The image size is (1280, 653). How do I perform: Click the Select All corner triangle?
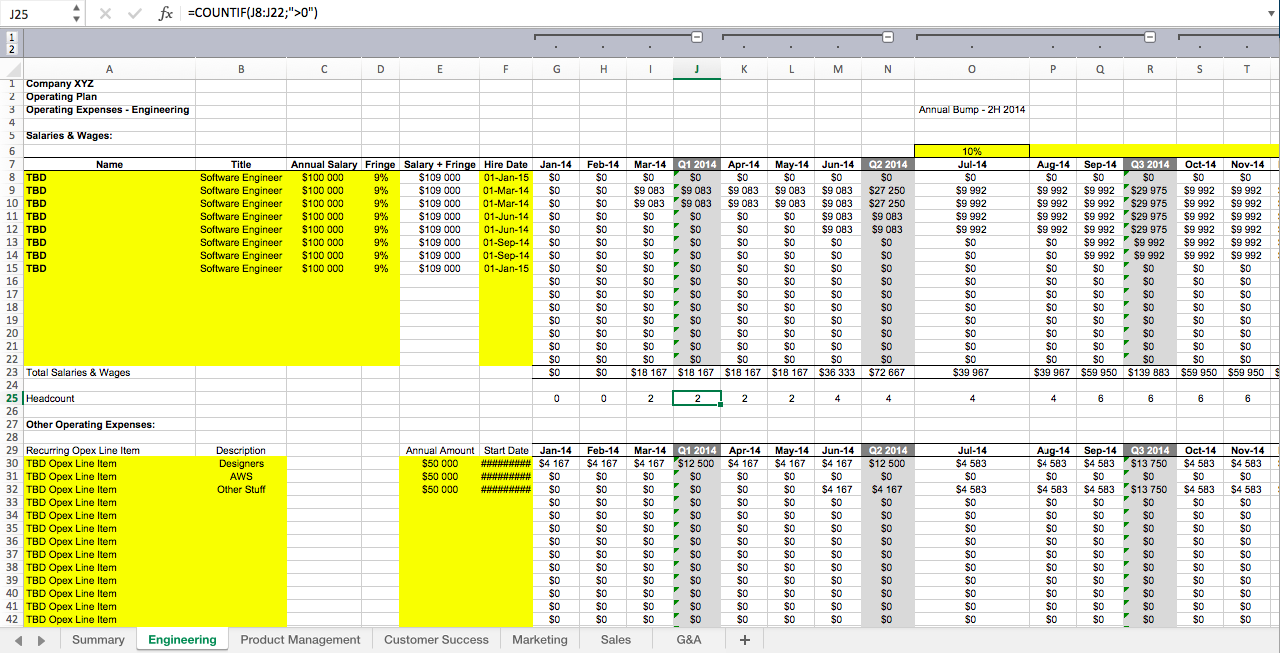pos(12,68)
